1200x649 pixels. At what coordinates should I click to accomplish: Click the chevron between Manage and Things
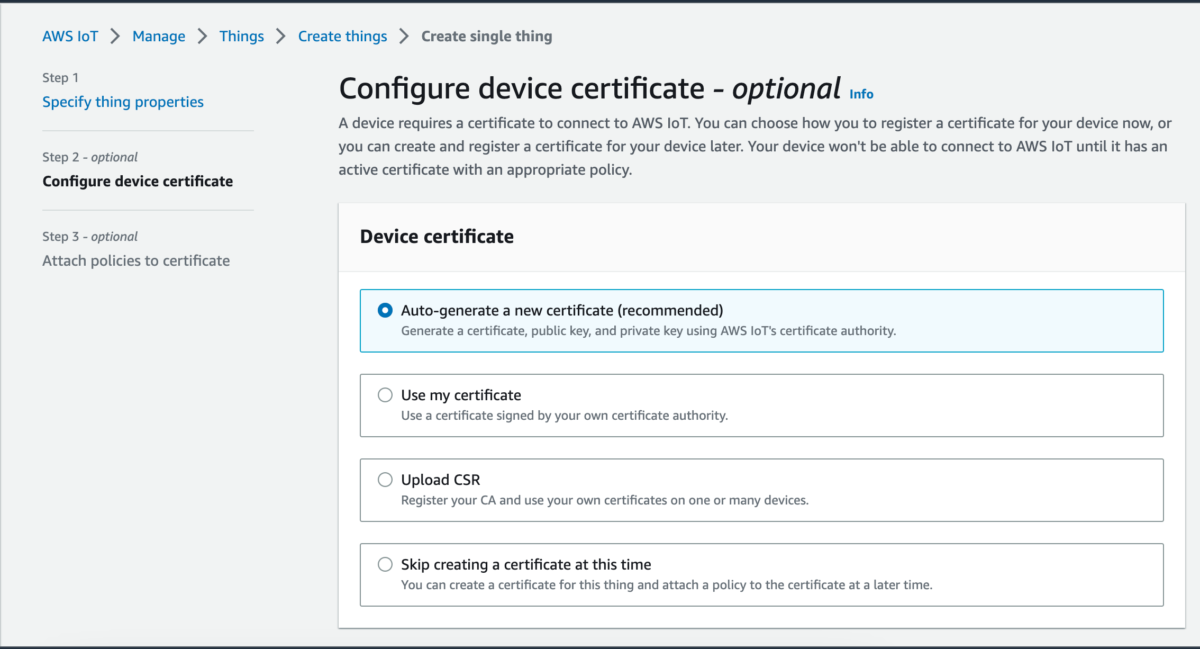(x=202, y=36)
